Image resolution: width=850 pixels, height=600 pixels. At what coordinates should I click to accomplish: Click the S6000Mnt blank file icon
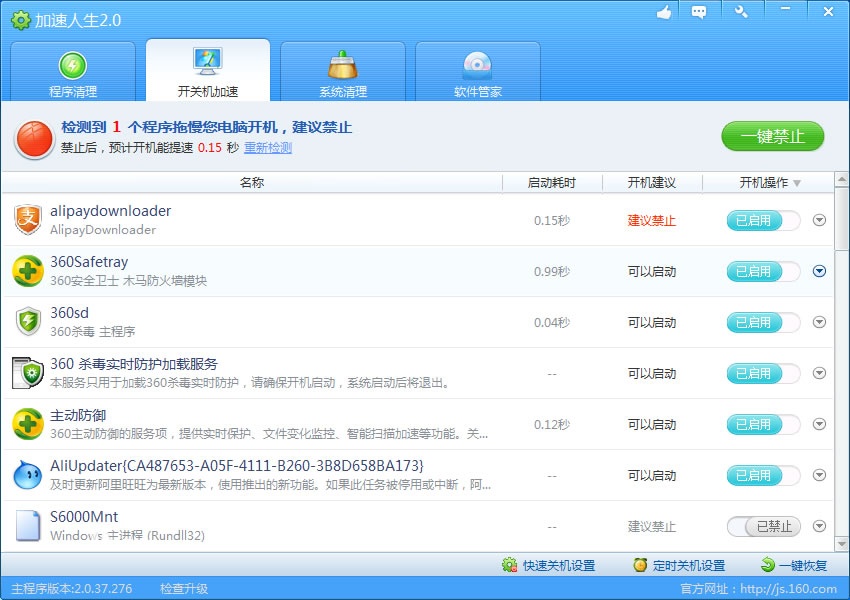[x=28, y=526]
